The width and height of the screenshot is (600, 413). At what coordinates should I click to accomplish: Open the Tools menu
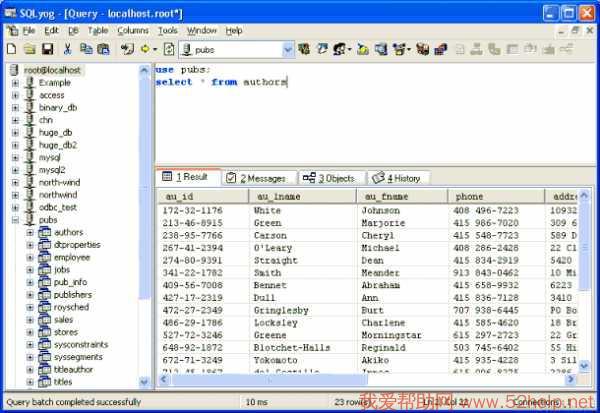[167, 31]
